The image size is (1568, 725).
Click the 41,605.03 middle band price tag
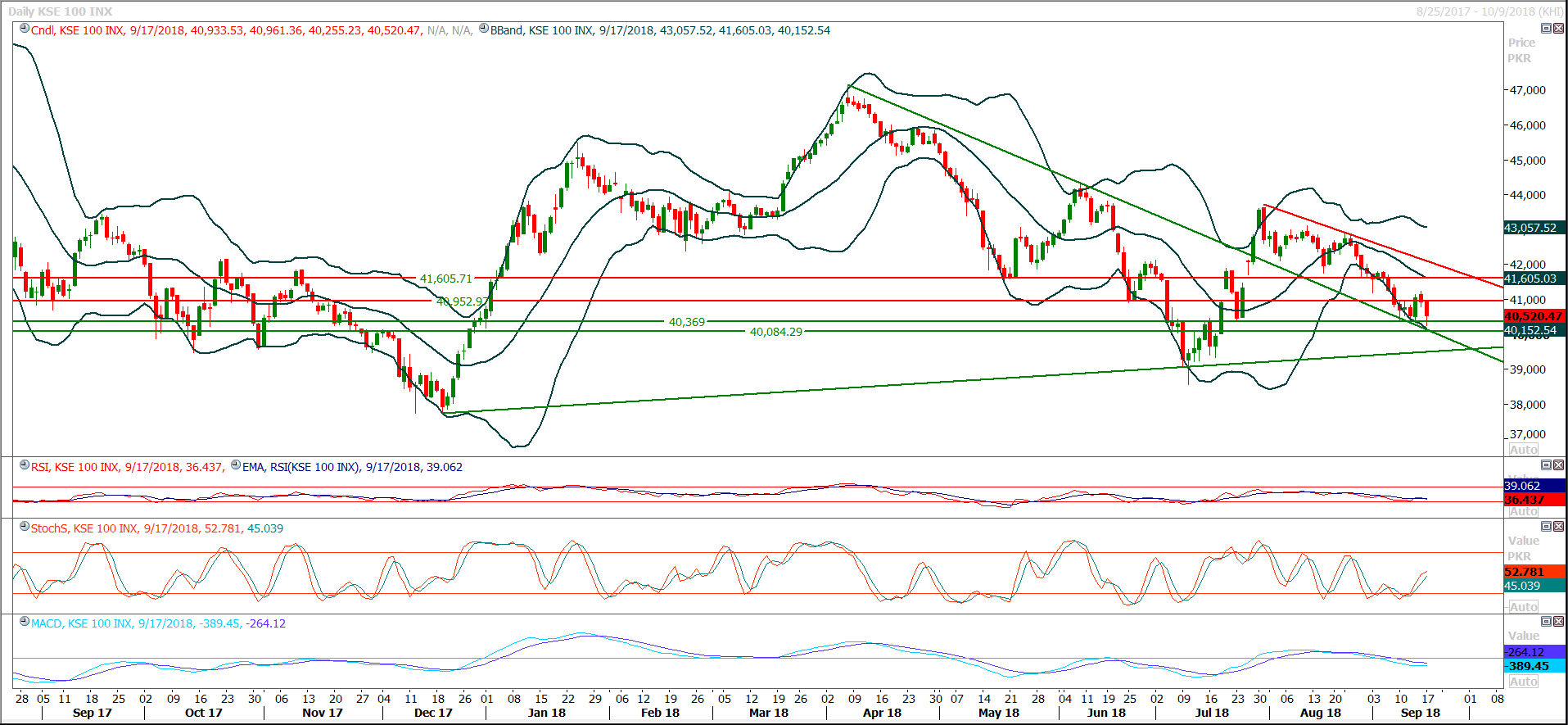[1534, 279]
